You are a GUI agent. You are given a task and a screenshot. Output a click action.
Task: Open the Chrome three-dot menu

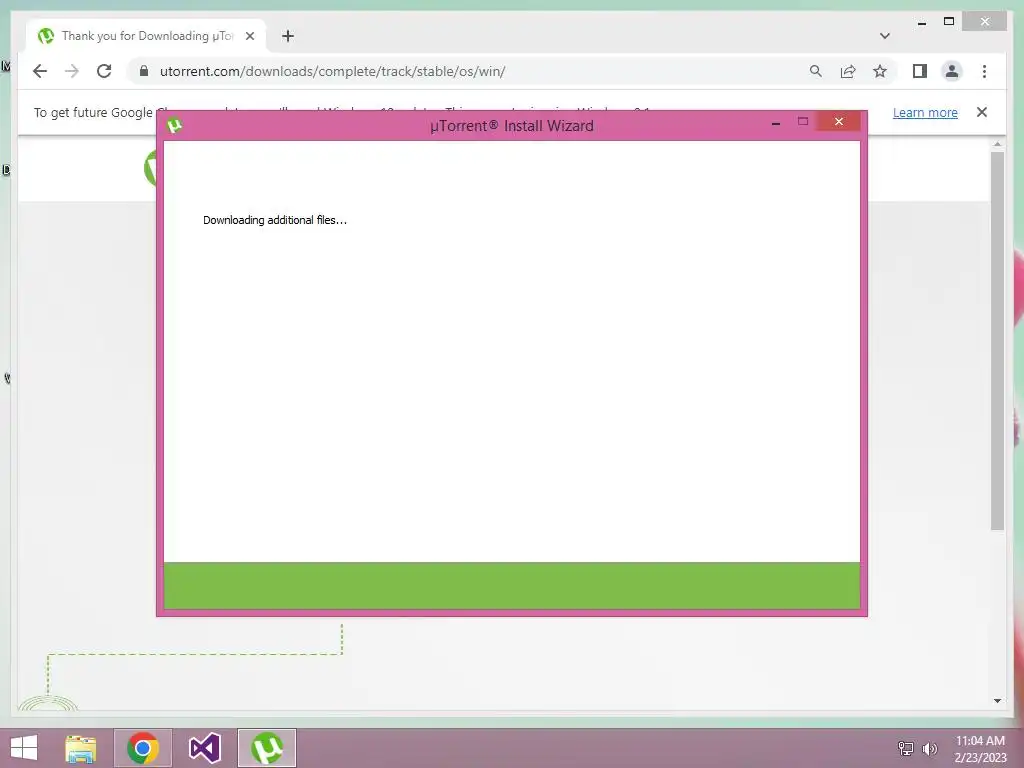(x=984, y=71)
